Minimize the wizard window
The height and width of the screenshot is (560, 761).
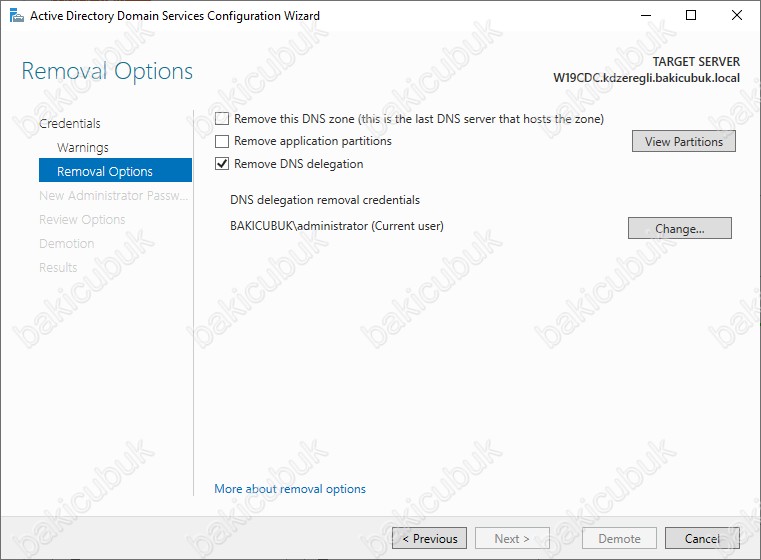(645, 16)
